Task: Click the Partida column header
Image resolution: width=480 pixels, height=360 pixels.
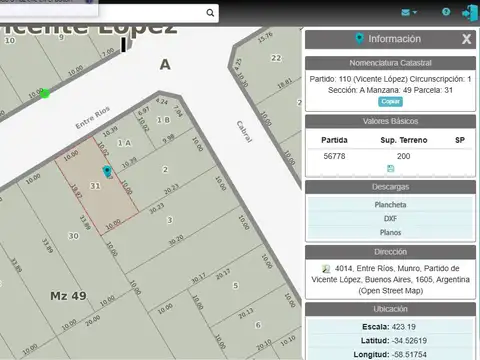Action: pyautogui.click(x=334, y=140)
